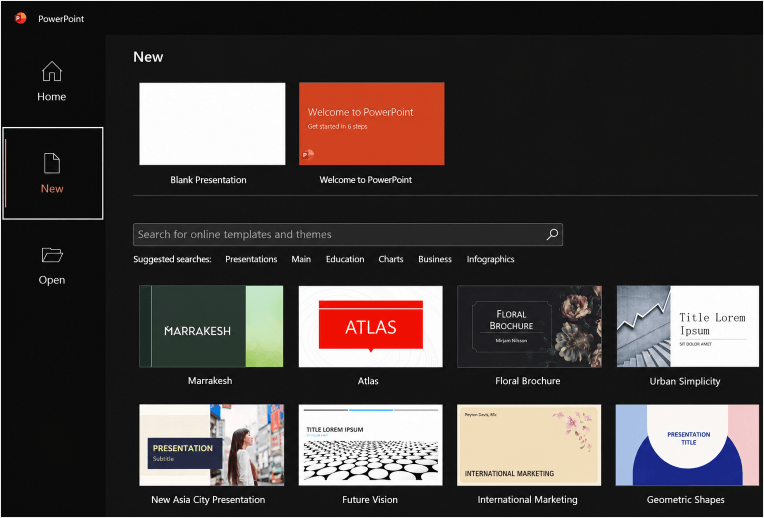Click the orange New label in sidebar

pos(52,189)
